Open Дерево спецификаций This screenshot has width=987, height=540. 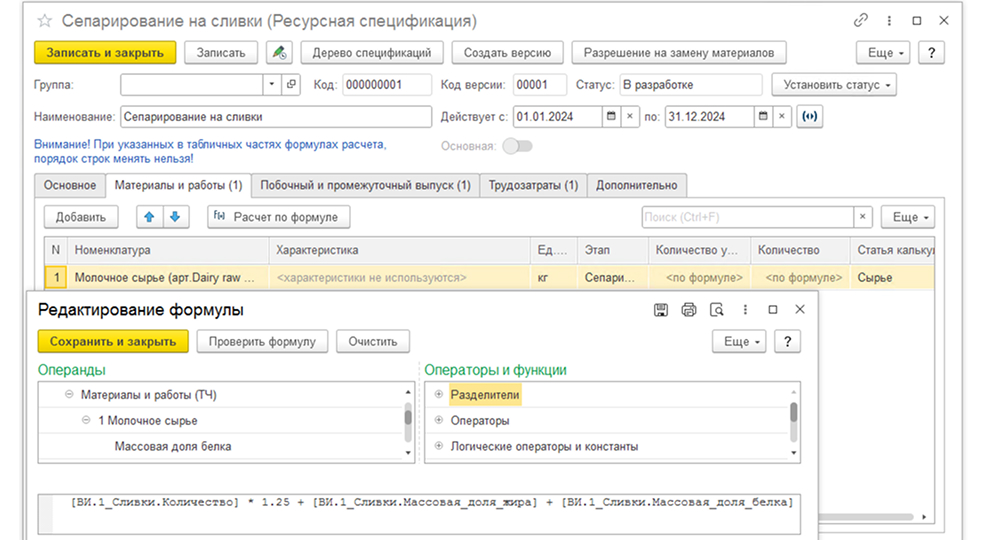[x=372, y=53]
